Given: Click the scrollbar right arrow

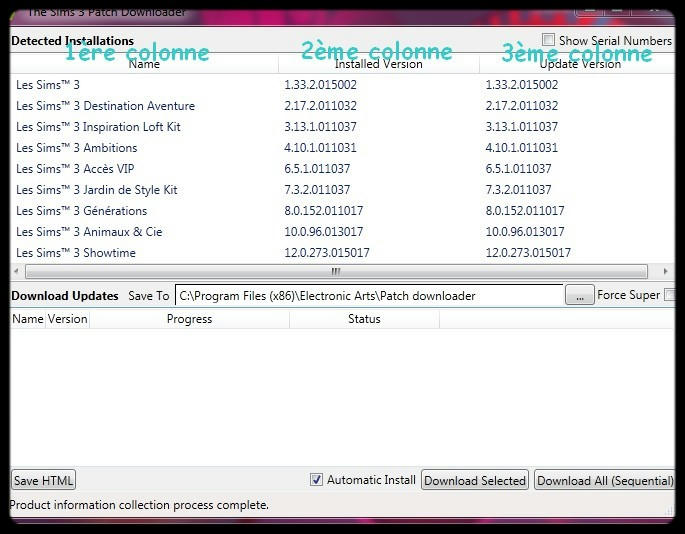Looking at the screenshot, I should [665, 271].
